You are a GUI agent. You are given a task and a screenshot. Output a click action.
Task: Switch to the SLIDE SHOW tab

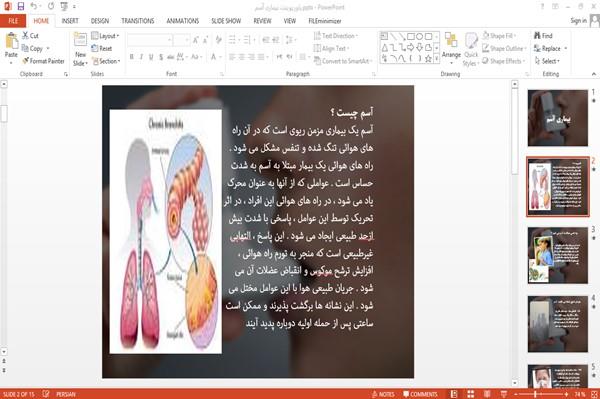[226, 21]
